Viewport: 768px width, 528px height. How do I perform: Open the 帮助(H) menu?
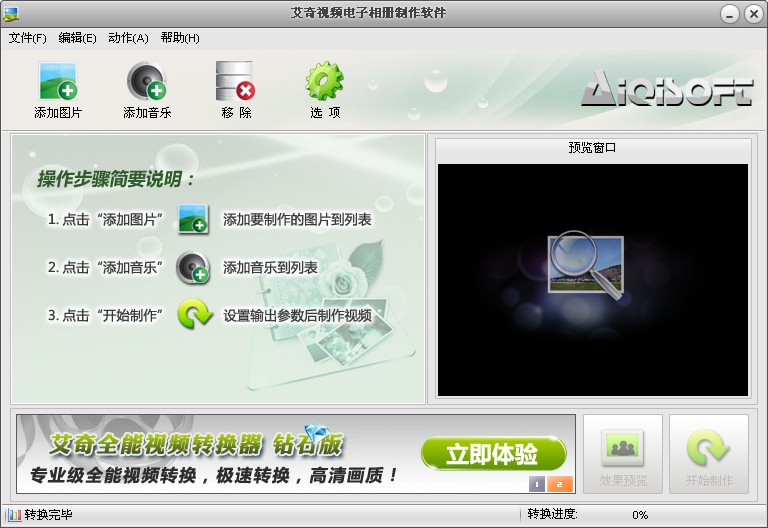[x=180, y=38]
